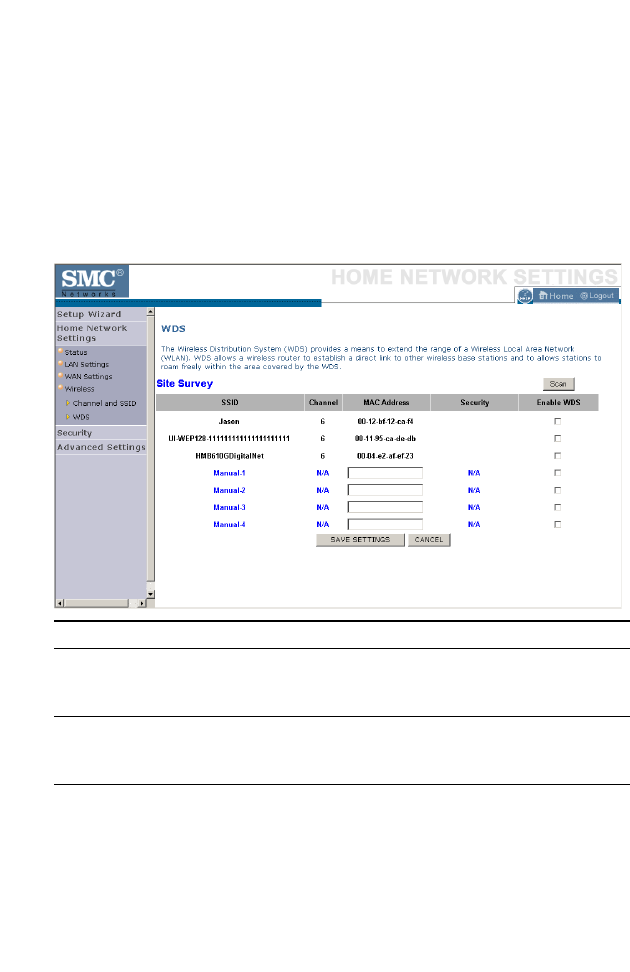Click the SMC Networks logo
The height and width of the screenshot is (972, 630).
(92, 281)
